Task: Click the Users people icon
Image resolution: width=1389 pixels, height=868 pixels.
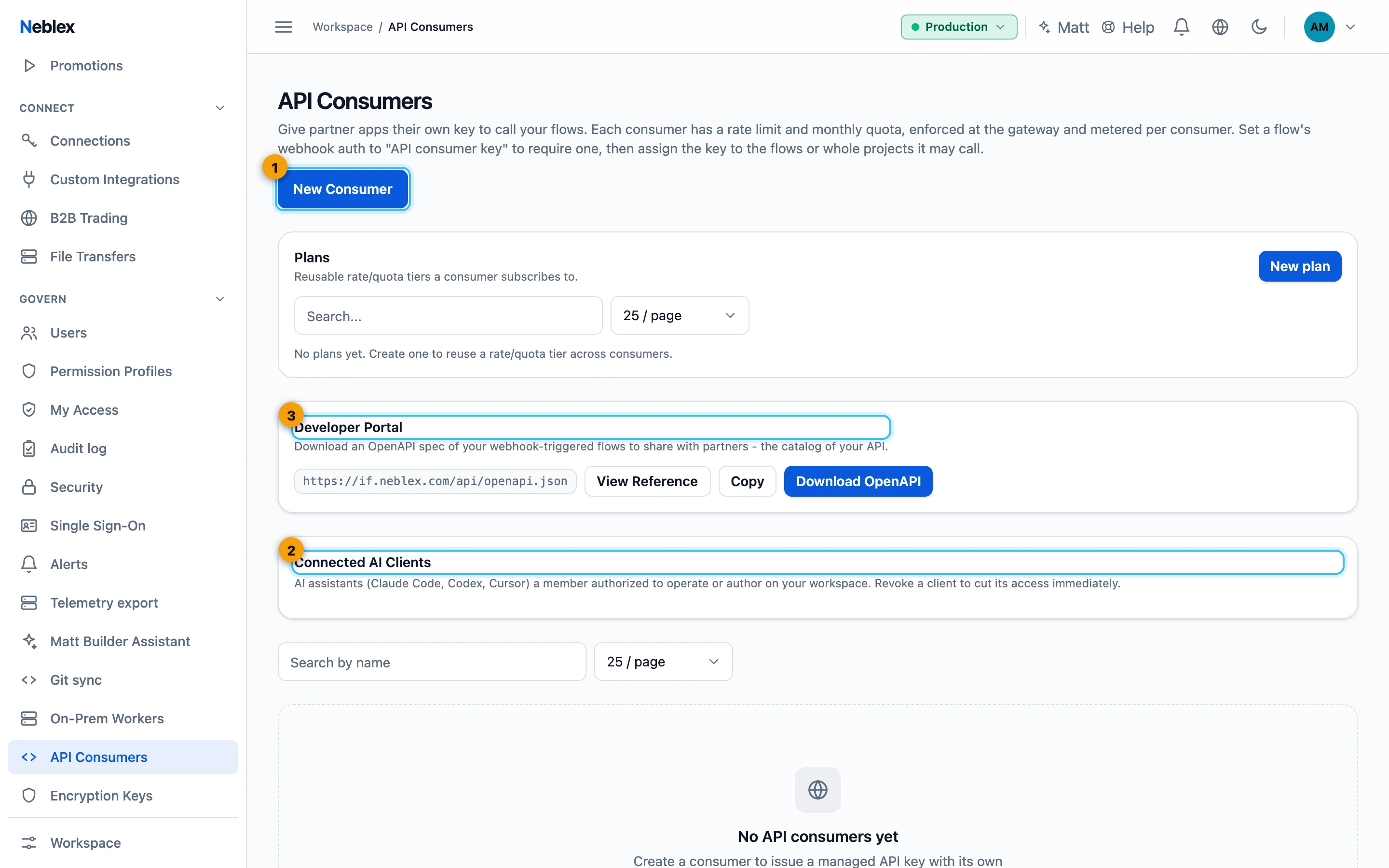Action: (29, 332)
